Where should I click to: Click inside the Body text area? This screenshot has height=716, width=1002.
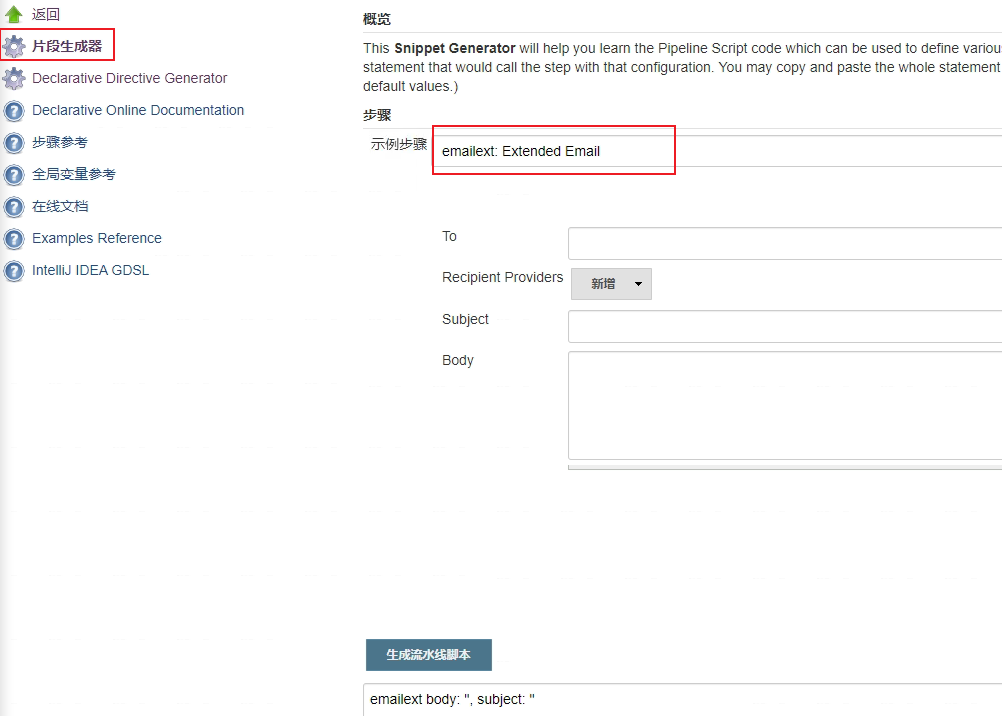(785, 405)
